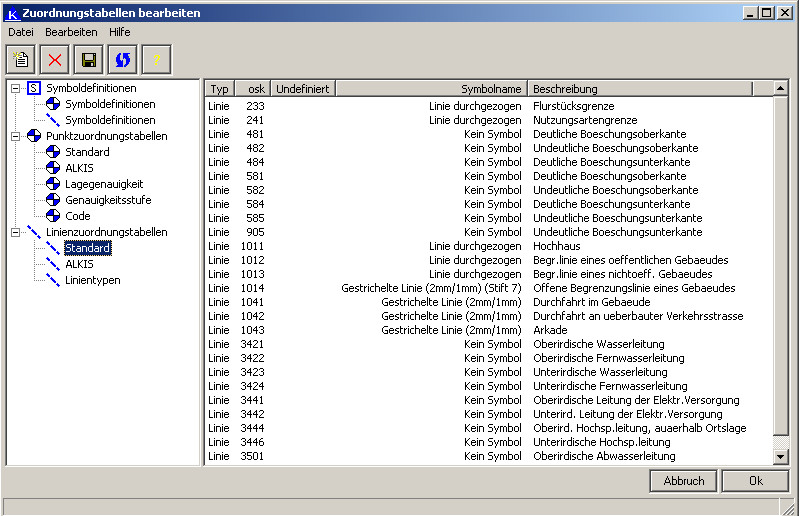Click the new document toolbar icon
The height and width of the screenshot is (516, 799).
22,60
